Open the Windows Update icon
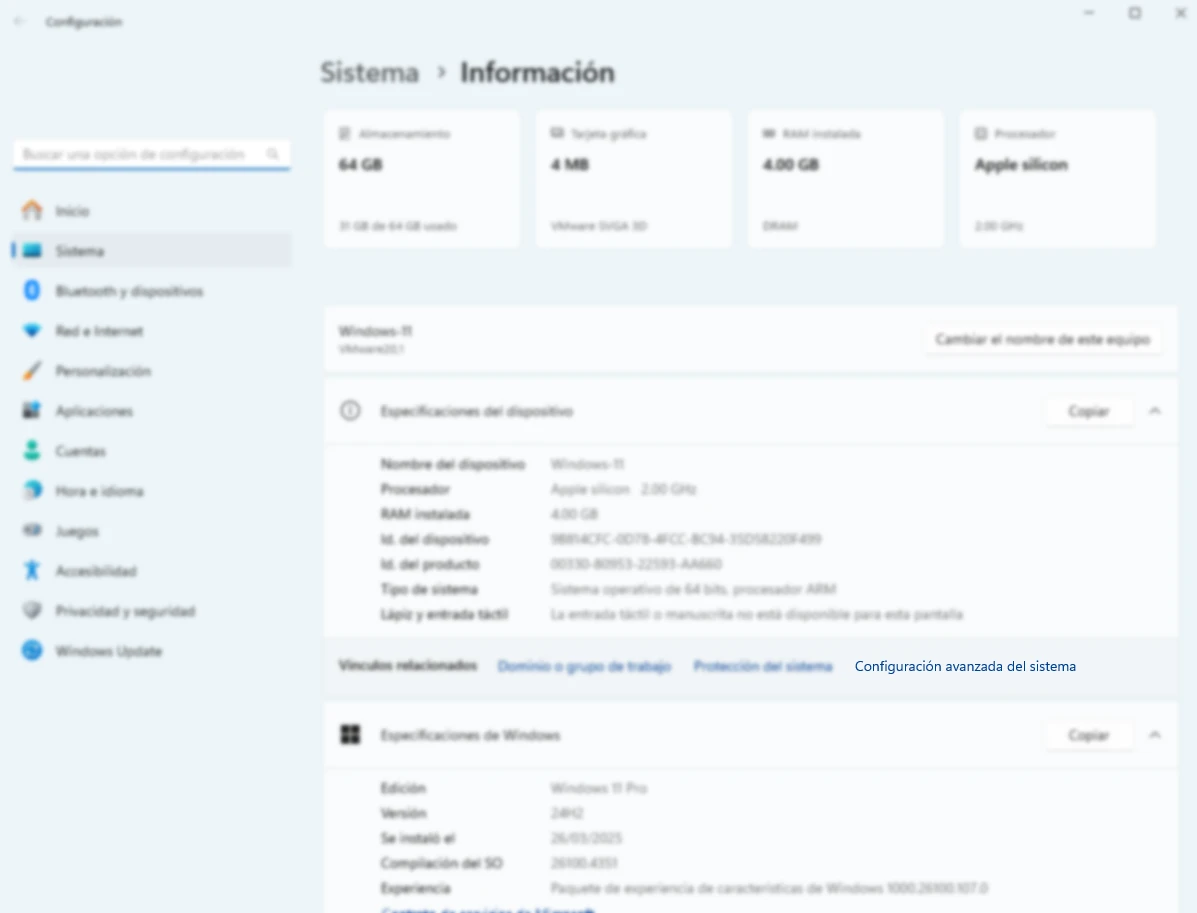Viewport: 1197px width, 913px height. pyautogui.click(x=33, y=651)
